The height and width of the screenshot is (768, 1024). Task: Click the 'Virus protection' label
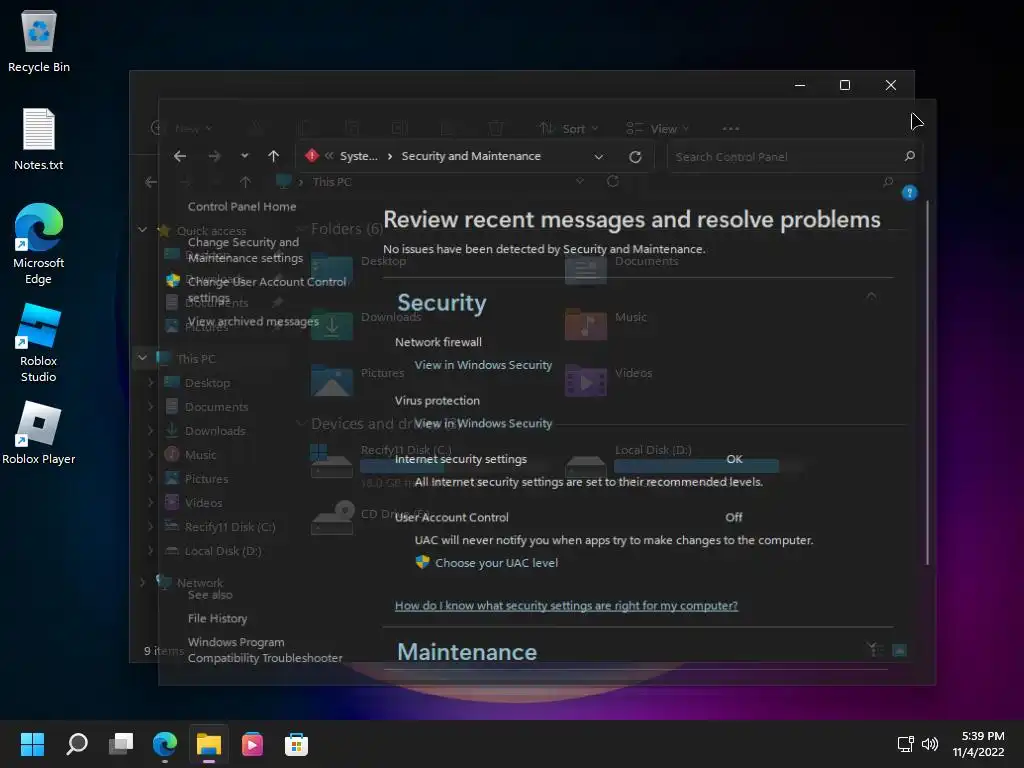pyautogui.click(x=437, y=401)
